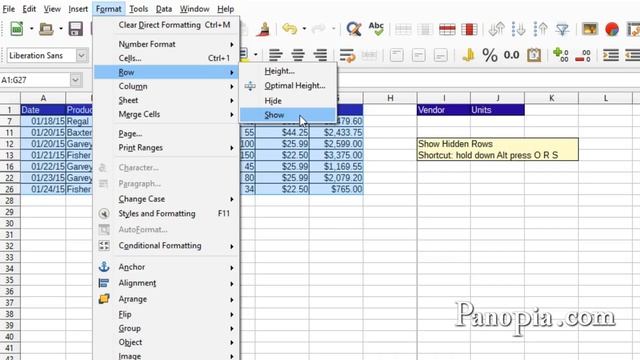
Task: Click the Increase Indent icon
Action: 611,55
